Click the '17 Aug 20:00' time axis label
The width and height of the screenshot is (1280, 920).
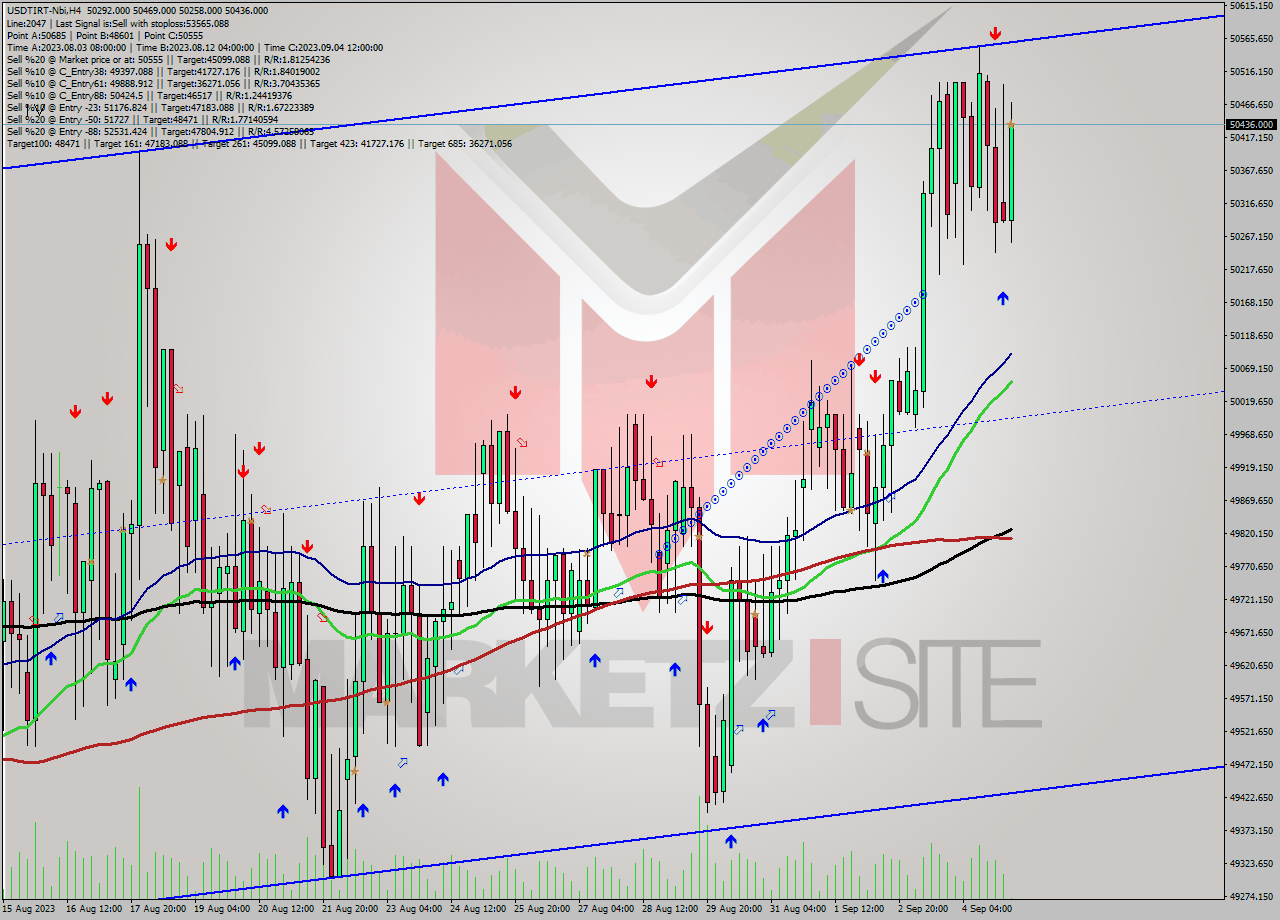(x=158, y=909)
